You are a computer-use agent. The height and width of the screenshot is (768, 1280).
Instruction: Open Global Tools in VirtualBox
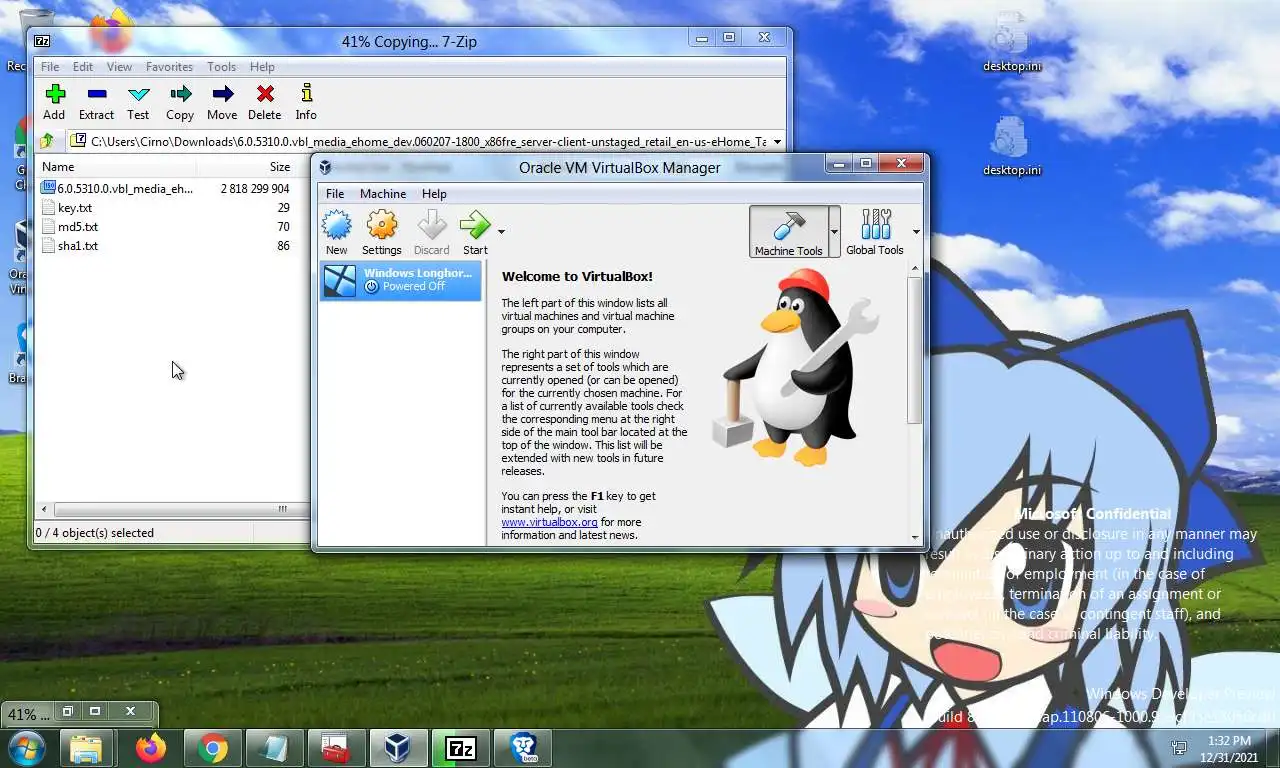click(874, 232)
